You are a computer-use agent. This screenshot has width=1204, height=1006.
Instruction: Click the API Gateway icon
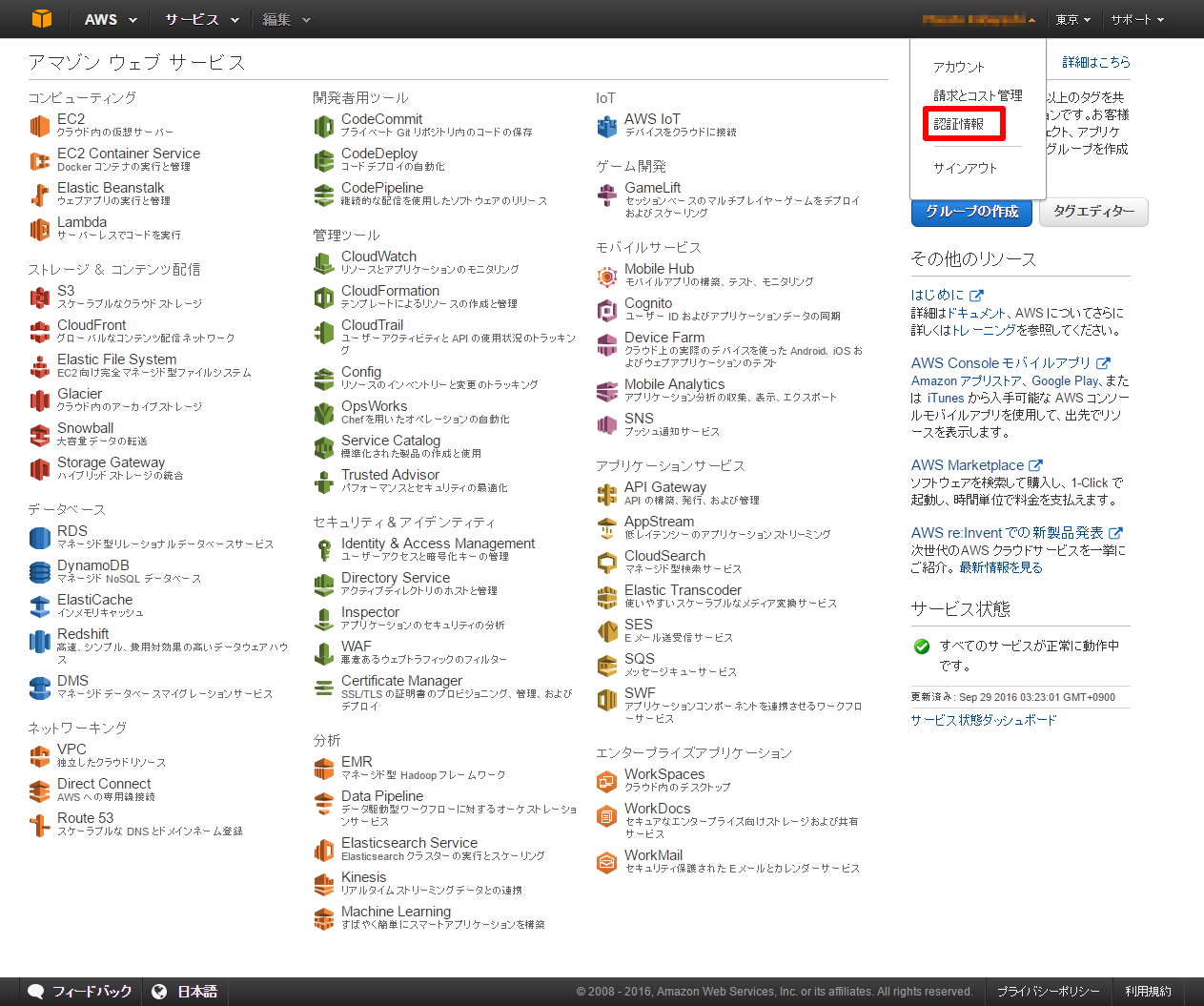click(x=606, y=494)
